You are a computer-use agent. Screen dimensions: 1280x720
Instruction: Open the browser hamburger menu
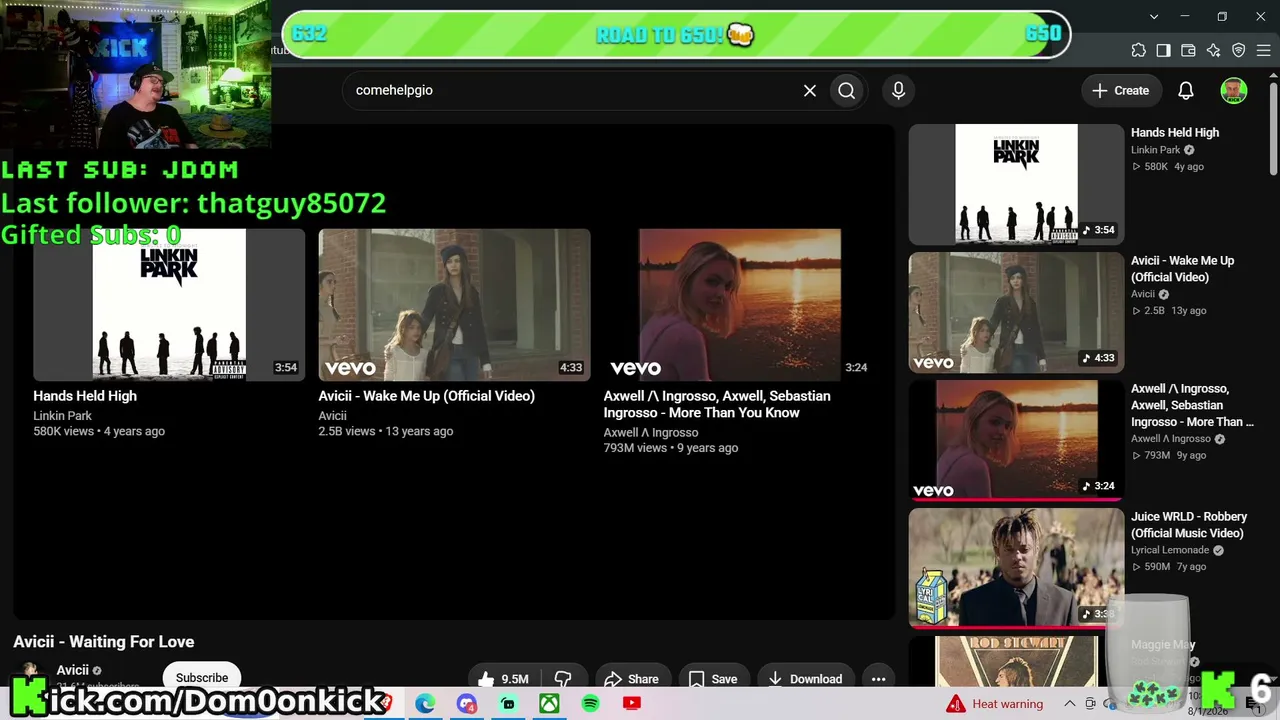pos(1264,51)
